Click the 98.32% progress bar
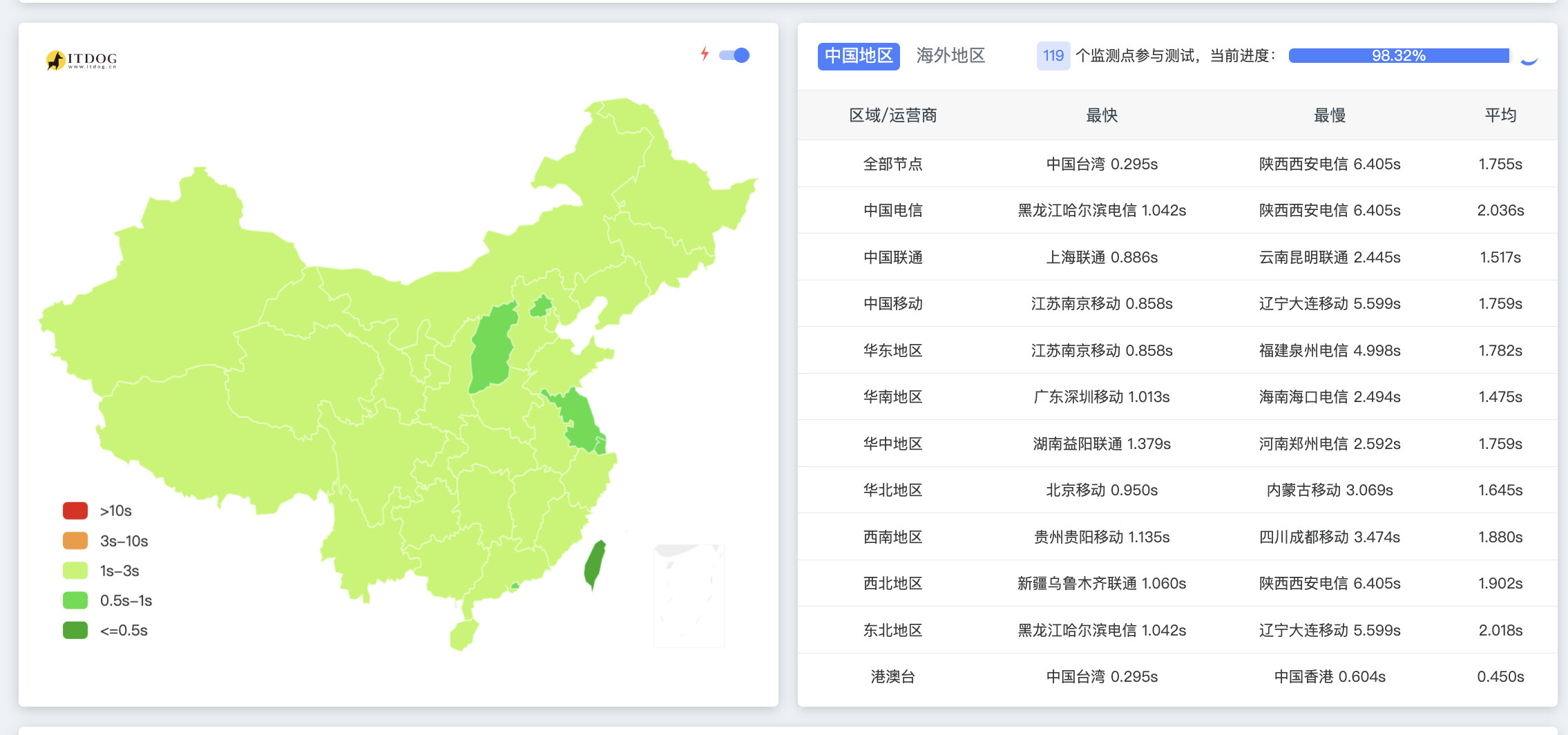1568x735 pixels. [x=1399, y=56]
